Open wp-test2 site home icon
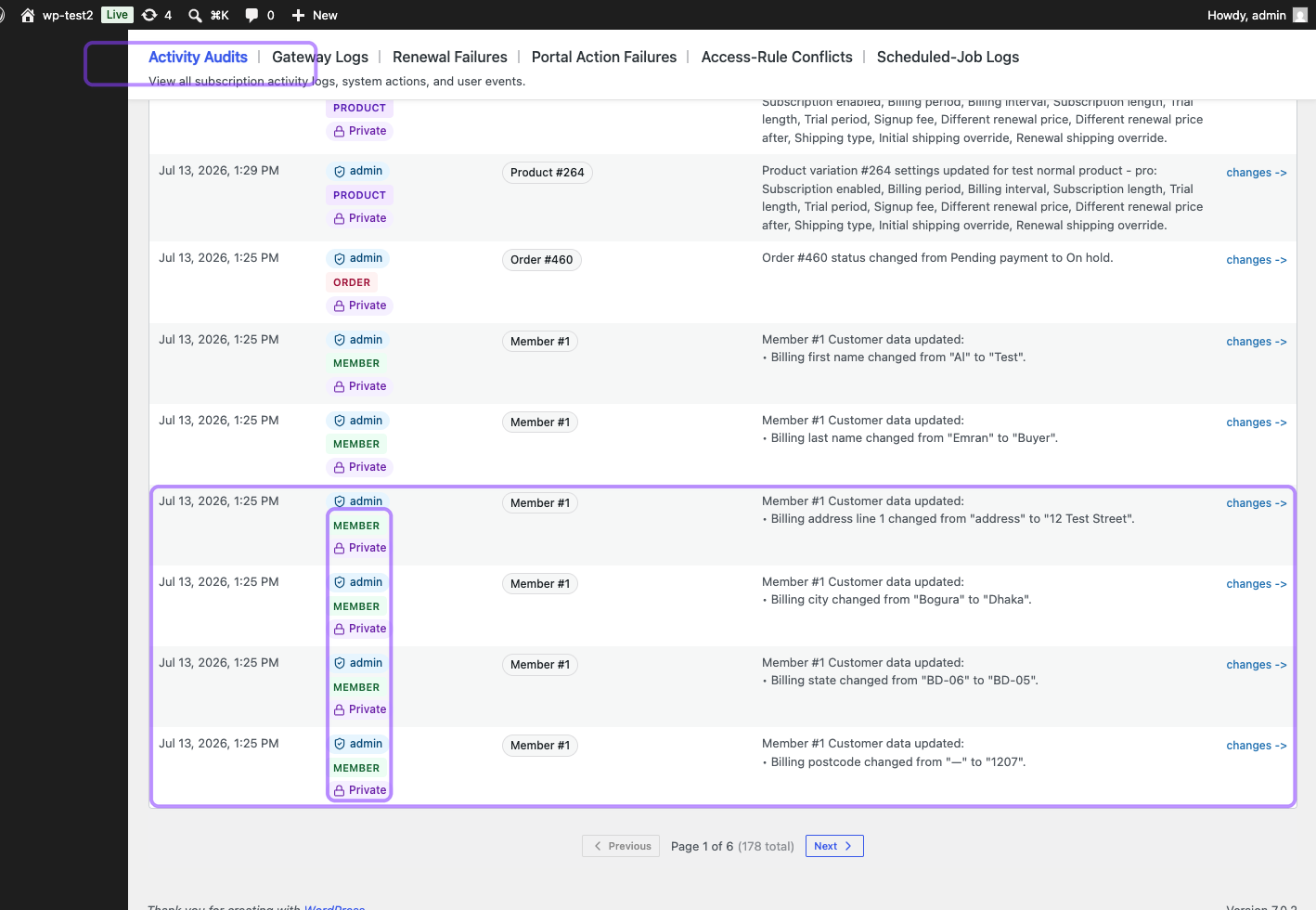This screenshot has width=1316, height=910. coord(28,15)
